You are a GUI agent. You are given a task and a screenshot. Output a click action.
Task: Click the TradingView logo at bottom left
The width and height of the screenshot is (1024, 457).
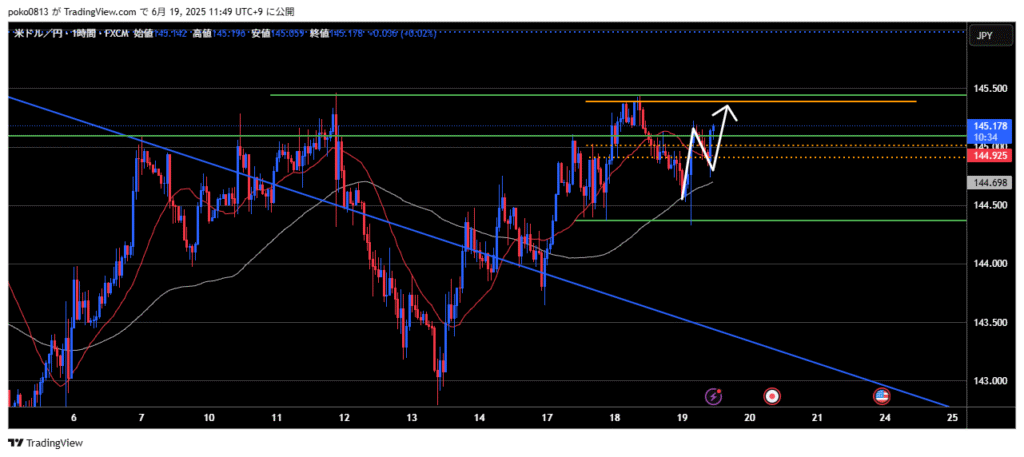click(x=47, y=443)
